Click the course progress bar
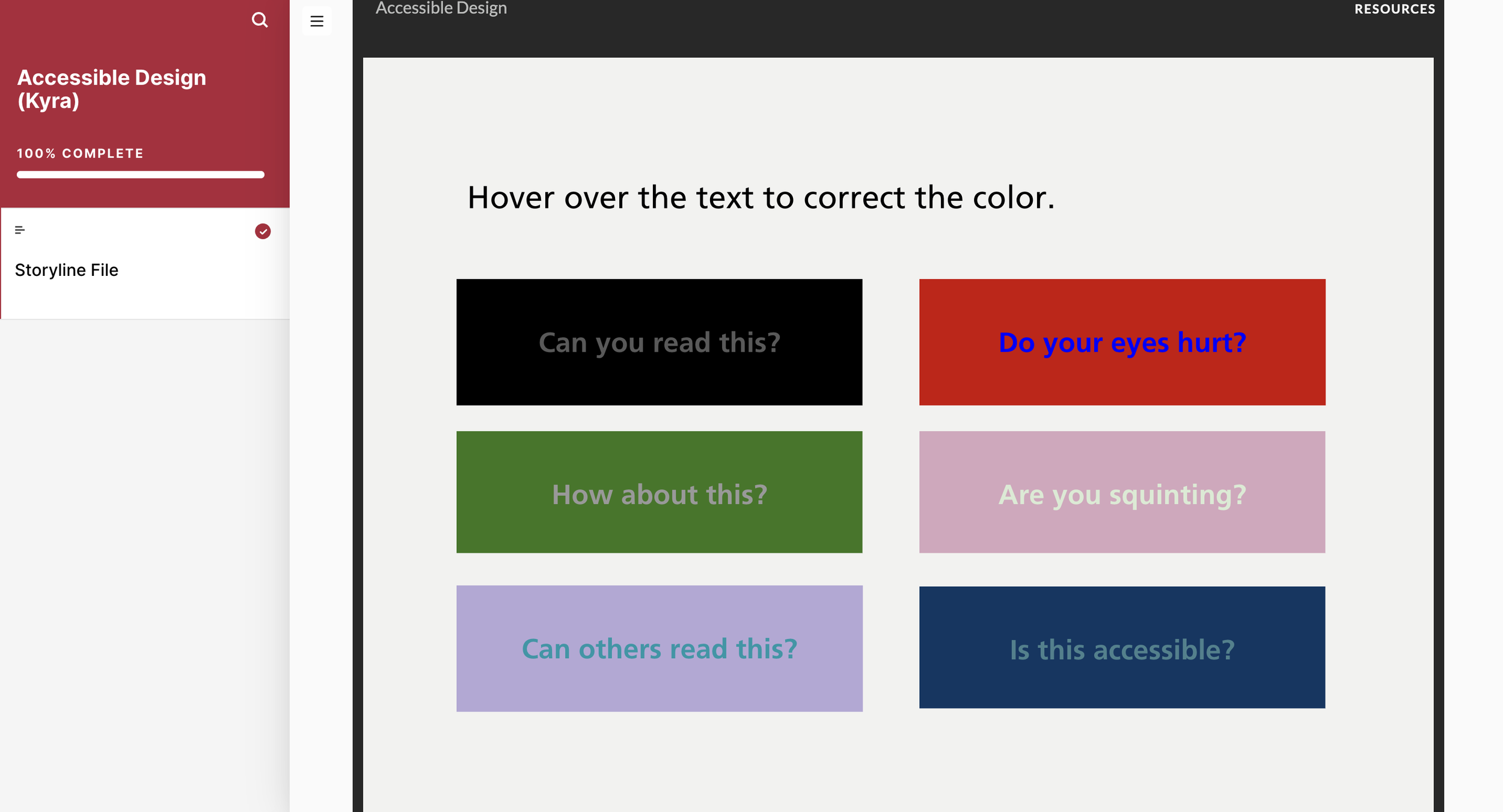This screenshot has height=812, width=1503. (141, 175)
